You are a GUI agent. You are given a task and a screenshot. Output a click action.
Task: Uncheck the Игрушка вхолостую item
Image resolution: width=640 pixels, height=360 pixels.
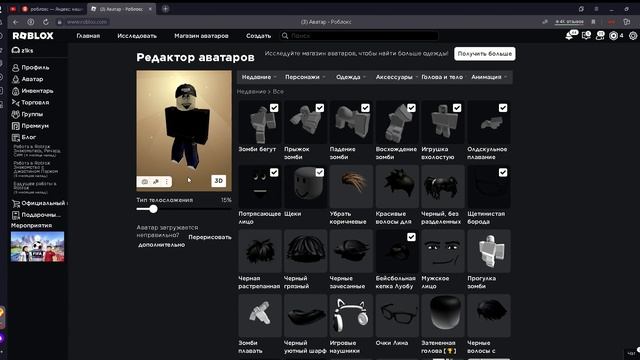(457, 108)
